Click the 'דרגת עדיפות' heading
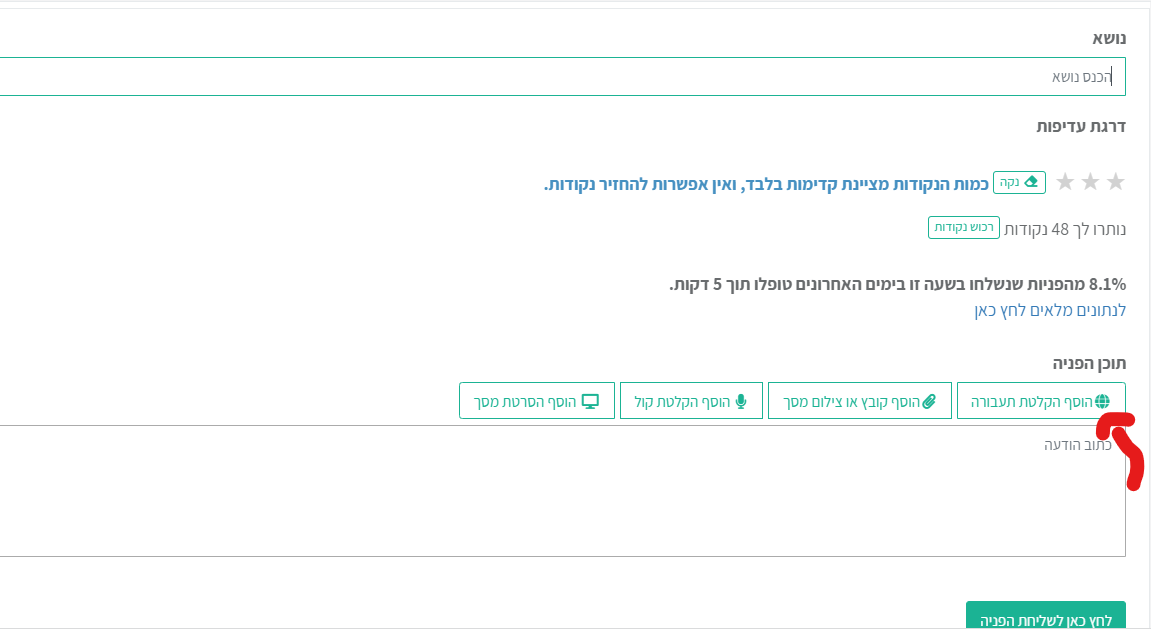 (1081, 126)
